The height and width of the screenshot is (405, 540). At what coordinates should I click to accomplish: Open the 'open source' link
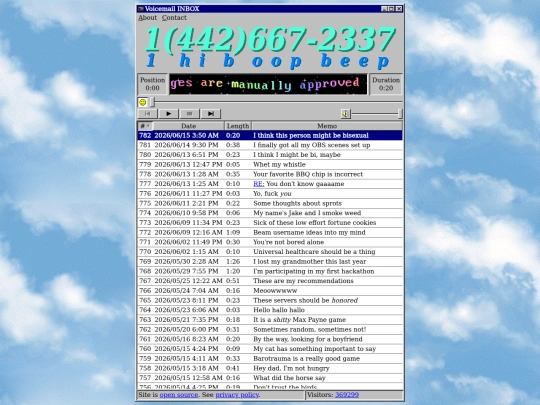click(179, 395)
